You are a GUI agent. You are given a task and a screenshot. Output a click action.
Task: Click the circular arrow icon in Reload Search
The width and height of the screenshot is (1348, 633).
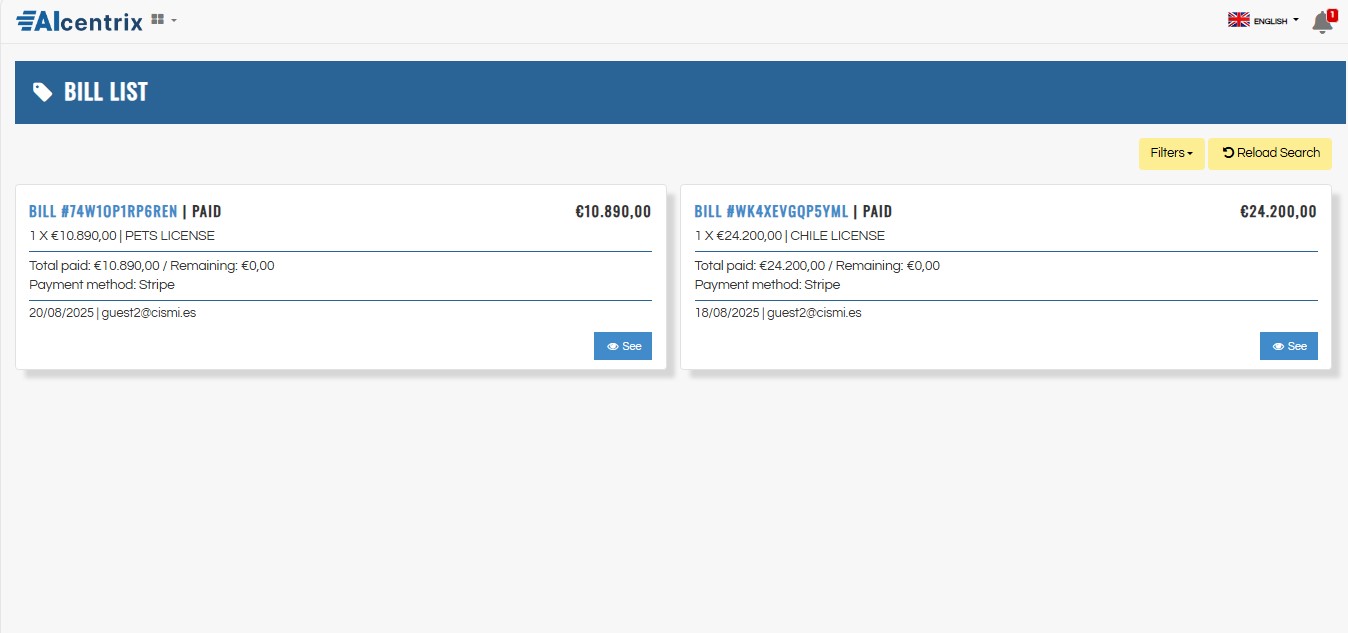[1228, 153]
